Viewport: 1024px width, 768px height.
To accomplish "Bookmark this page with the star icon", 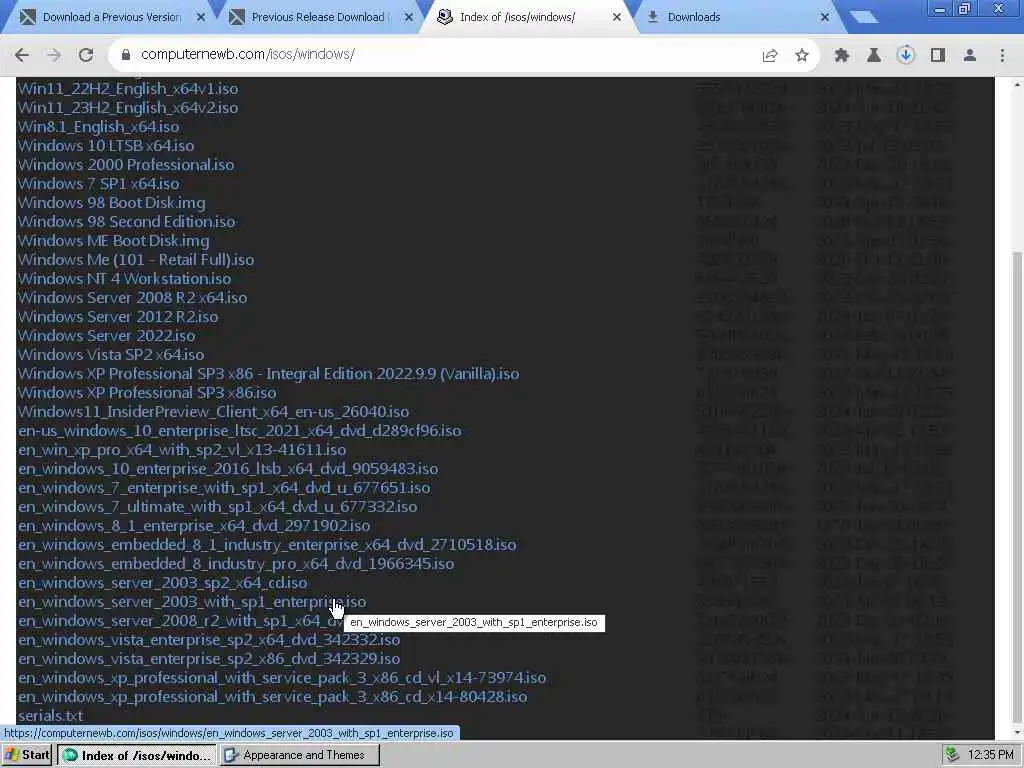I will [802, 56].
